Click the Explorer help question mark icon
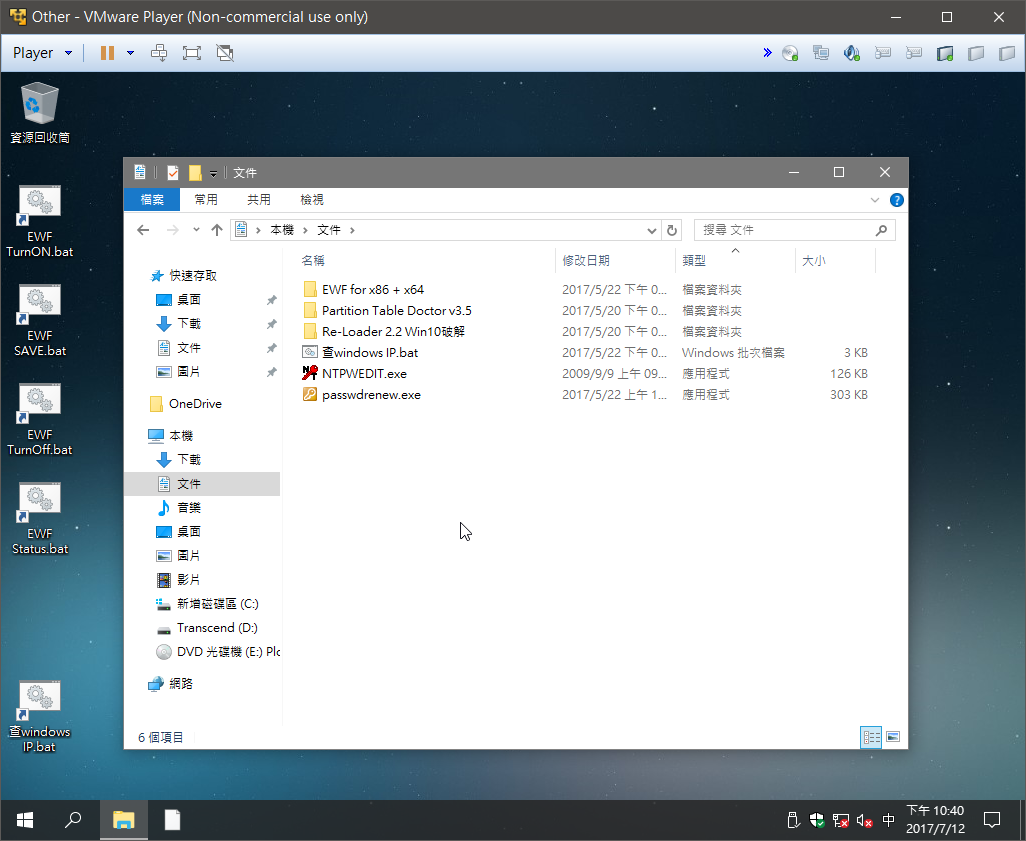This screenshot has width=1026, height=841. pyautogui.click(x=896, y=200)
